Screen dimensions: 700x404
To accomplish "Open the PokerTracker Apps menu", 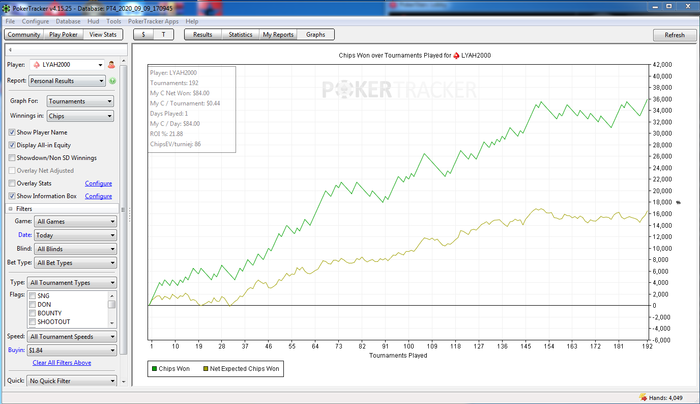I will click(153, 21).
